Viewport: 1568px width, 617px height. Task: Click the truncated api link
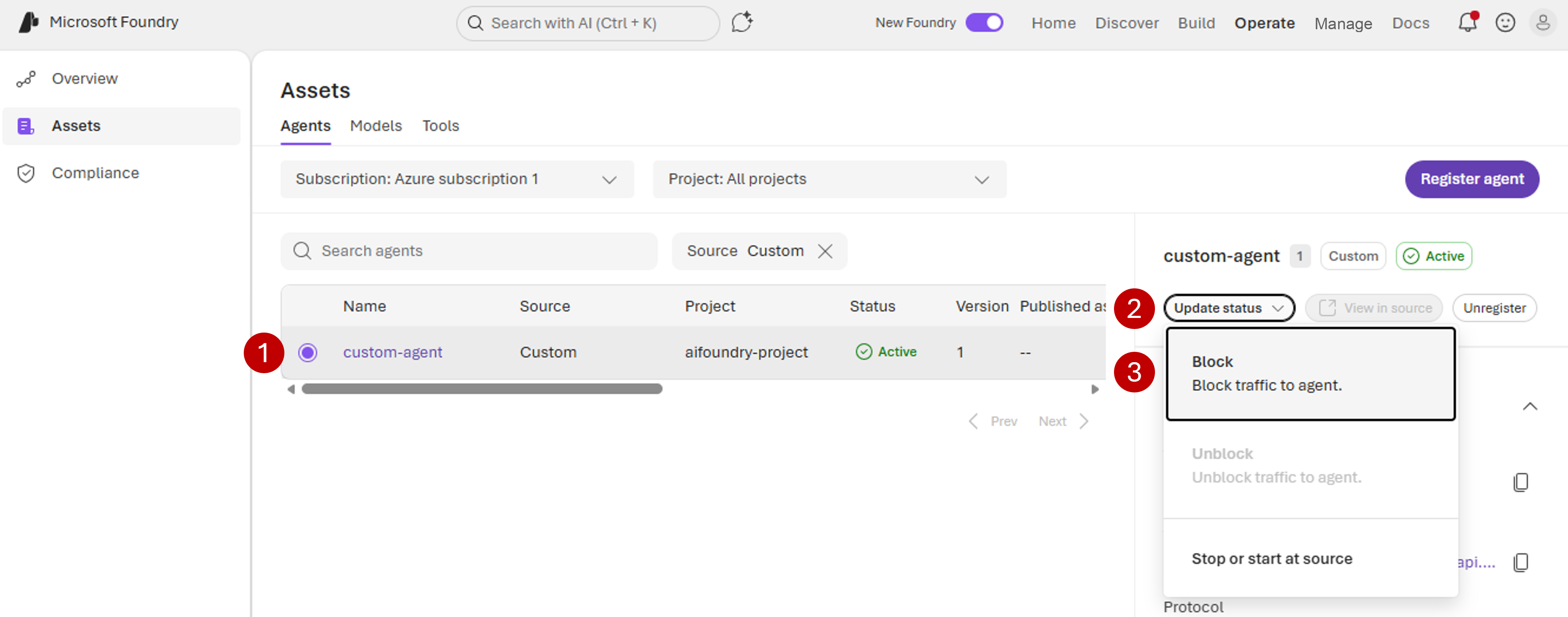click(1476, 562)
